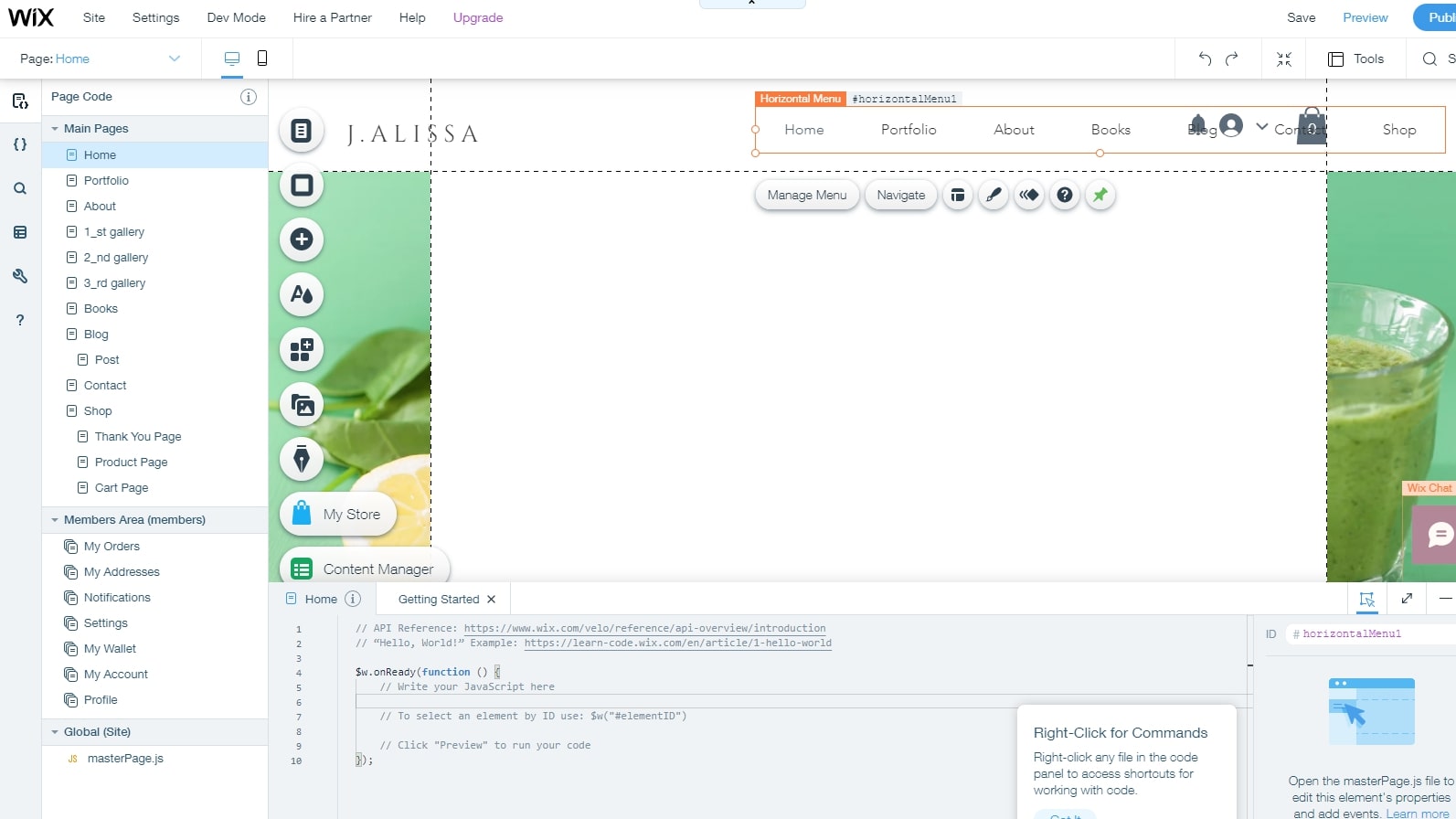Open the Media panel icon
This screenshot has width=1456, height=819.
302,404
